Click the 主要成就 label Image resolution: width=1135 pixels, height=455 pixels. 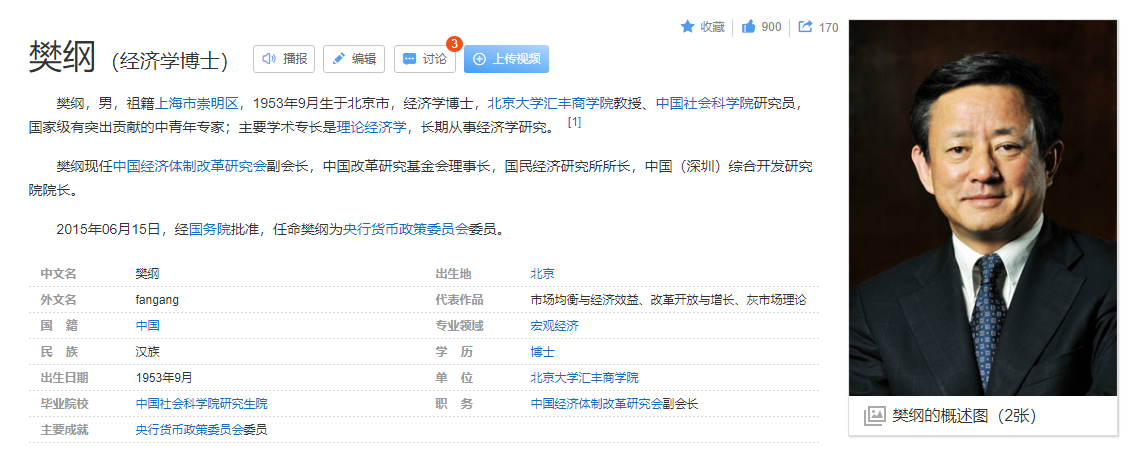pyautogui.click(x=64, y=430)
